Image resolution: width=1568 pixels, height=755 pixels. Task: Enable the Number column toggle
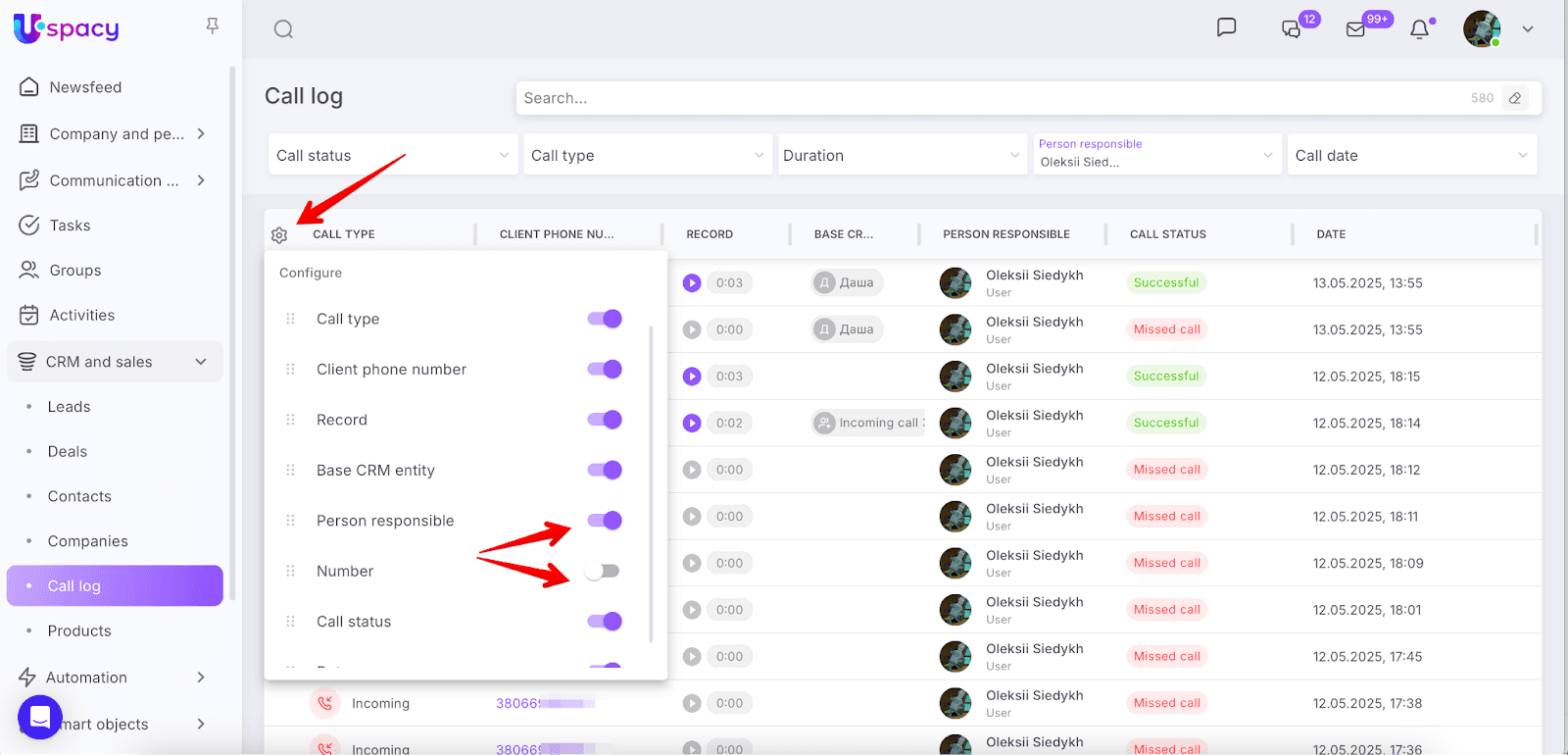[604, 572]
